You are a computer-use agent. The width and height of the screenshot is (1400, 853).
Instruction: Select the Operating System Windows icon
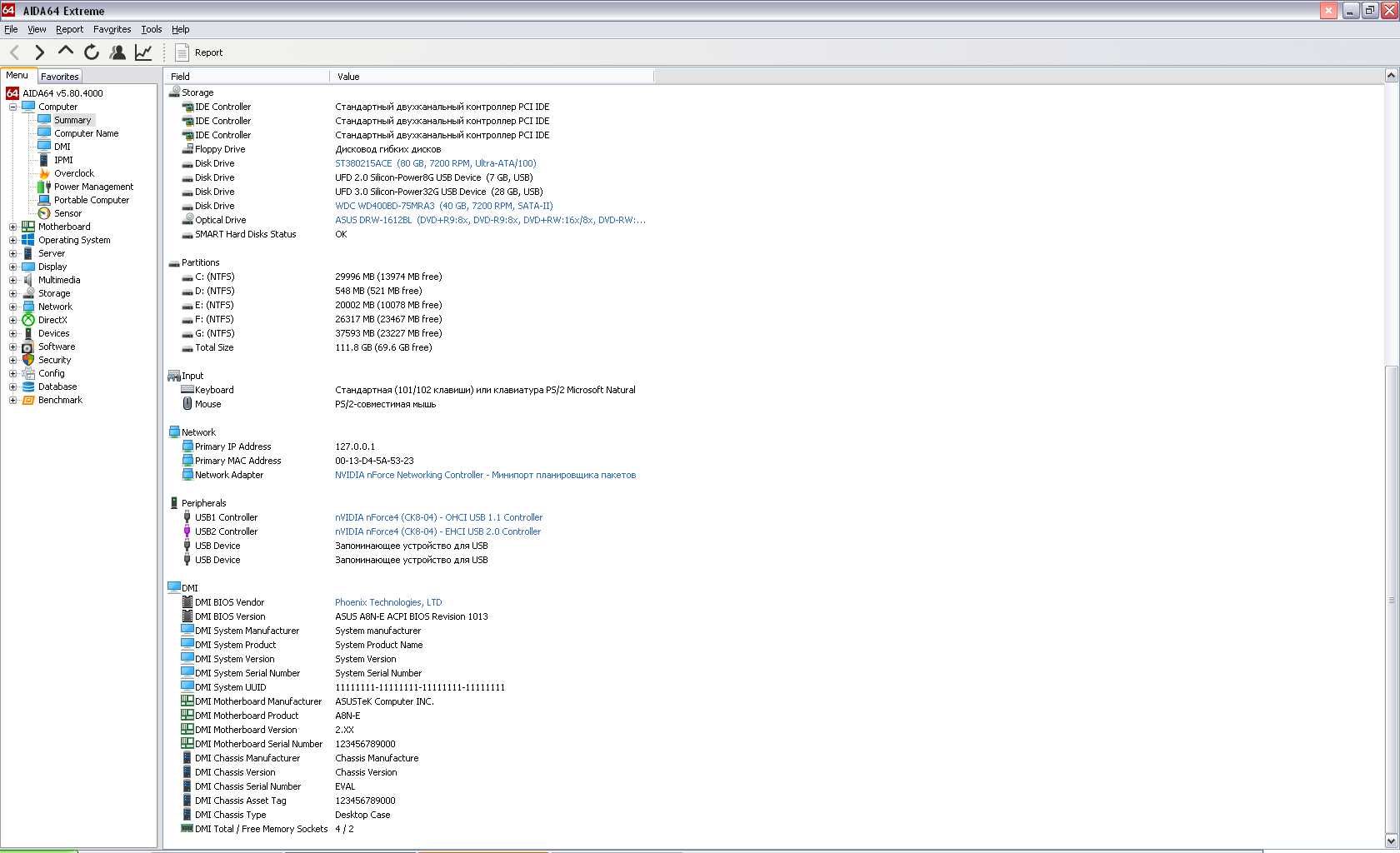click(x=28, y=240)
